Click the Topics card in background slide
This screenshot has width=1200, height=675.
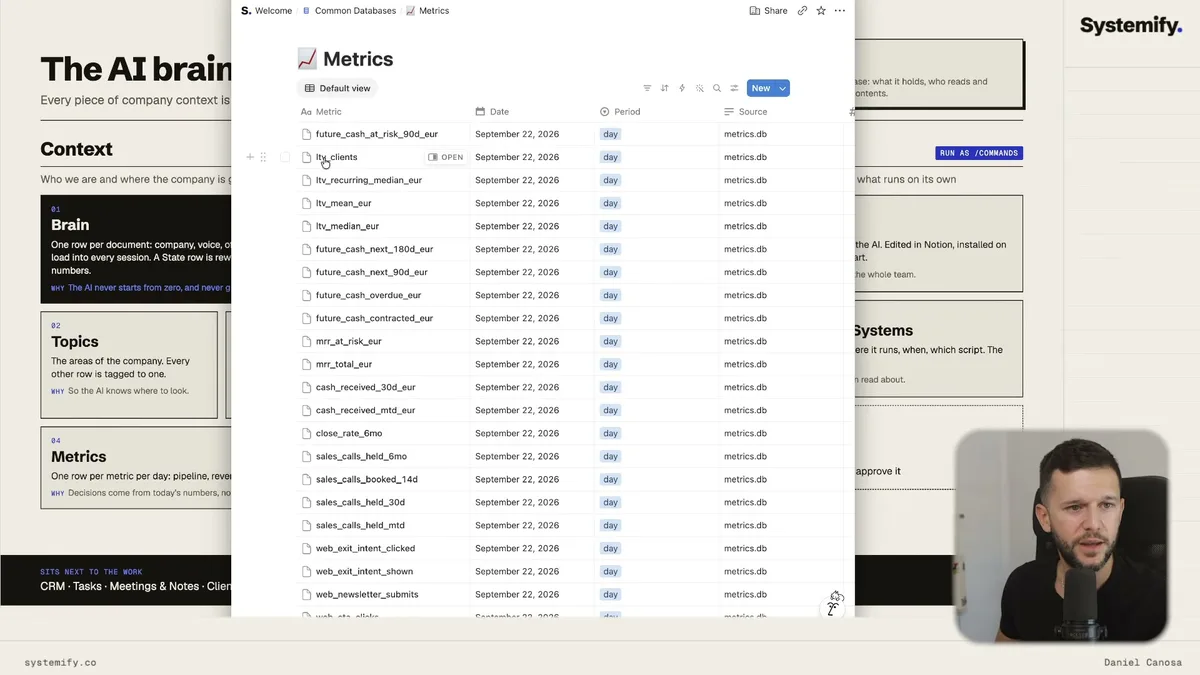pos(129,365)
